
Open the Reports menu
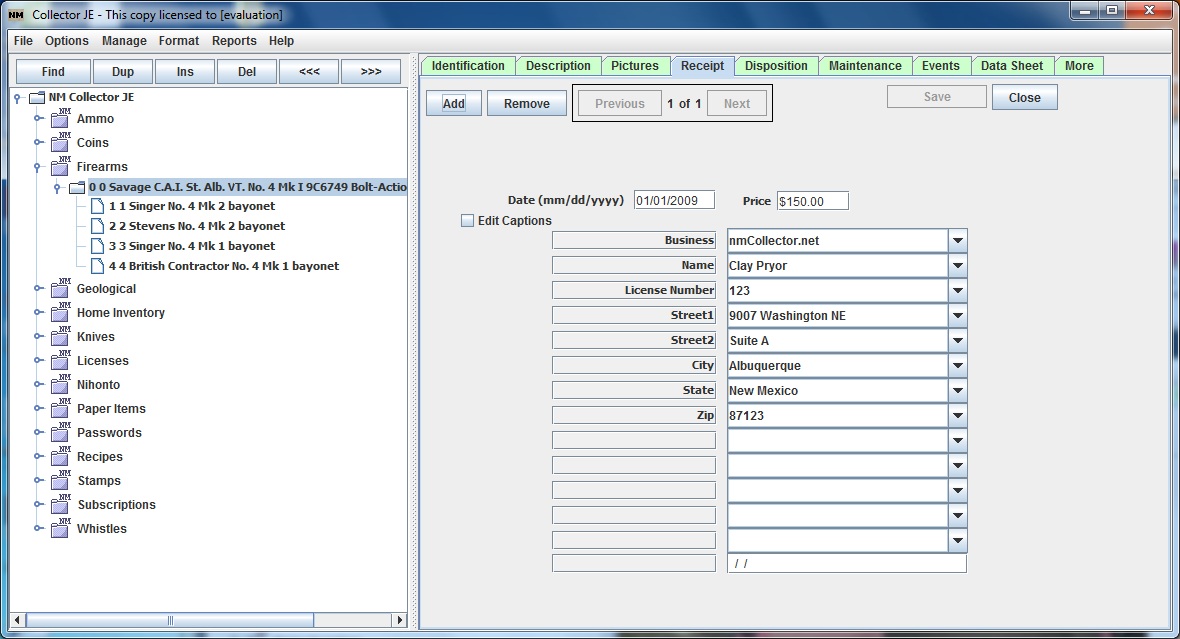coord(234,41)
